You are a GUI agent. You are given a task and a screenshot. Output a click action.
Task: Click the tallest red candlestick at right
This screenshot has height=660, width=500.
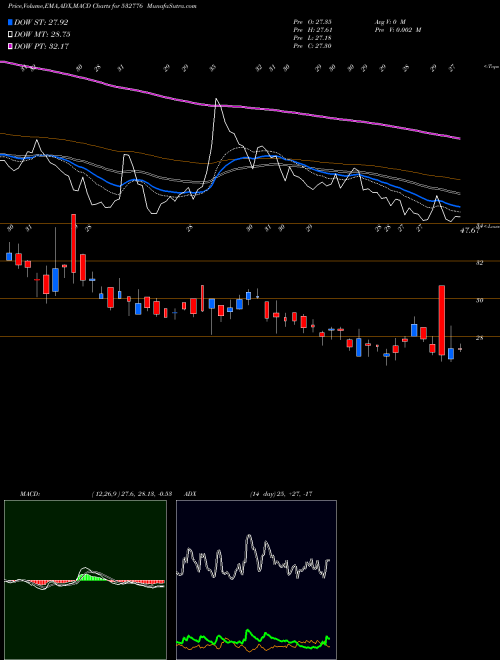tap(441, 320)
